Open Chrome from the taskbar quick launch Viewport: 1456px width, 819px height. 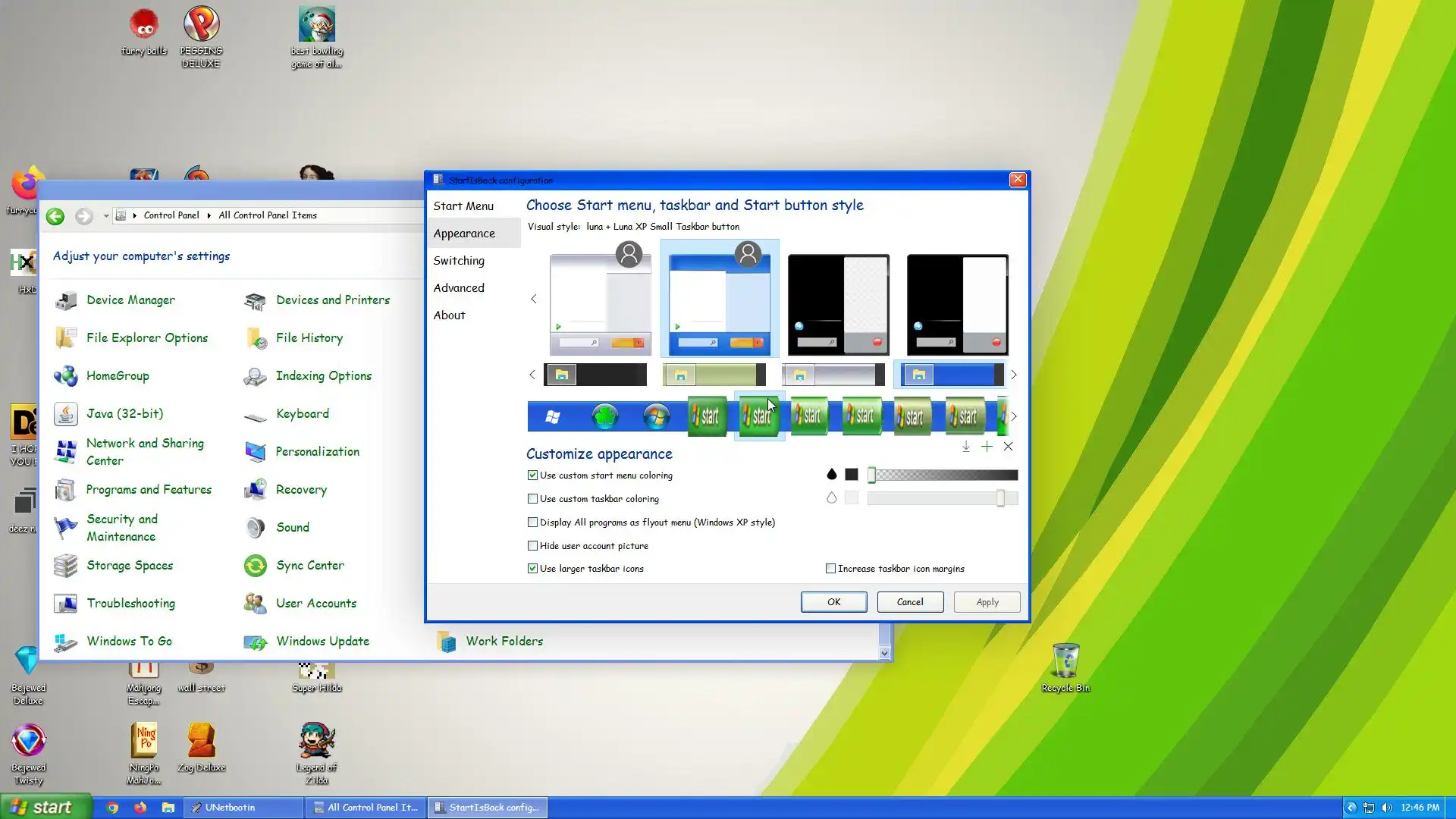tap(112, 808)
